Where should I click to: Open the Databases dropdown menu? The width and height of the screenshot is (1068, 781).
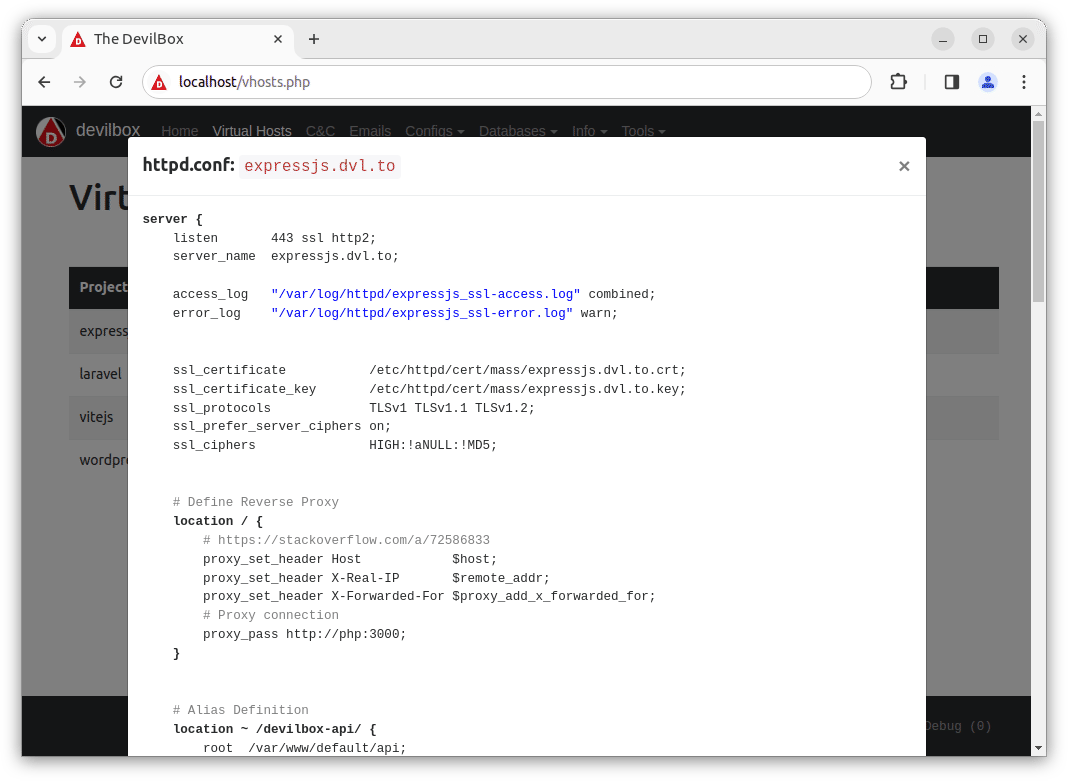tap(518, 131)
